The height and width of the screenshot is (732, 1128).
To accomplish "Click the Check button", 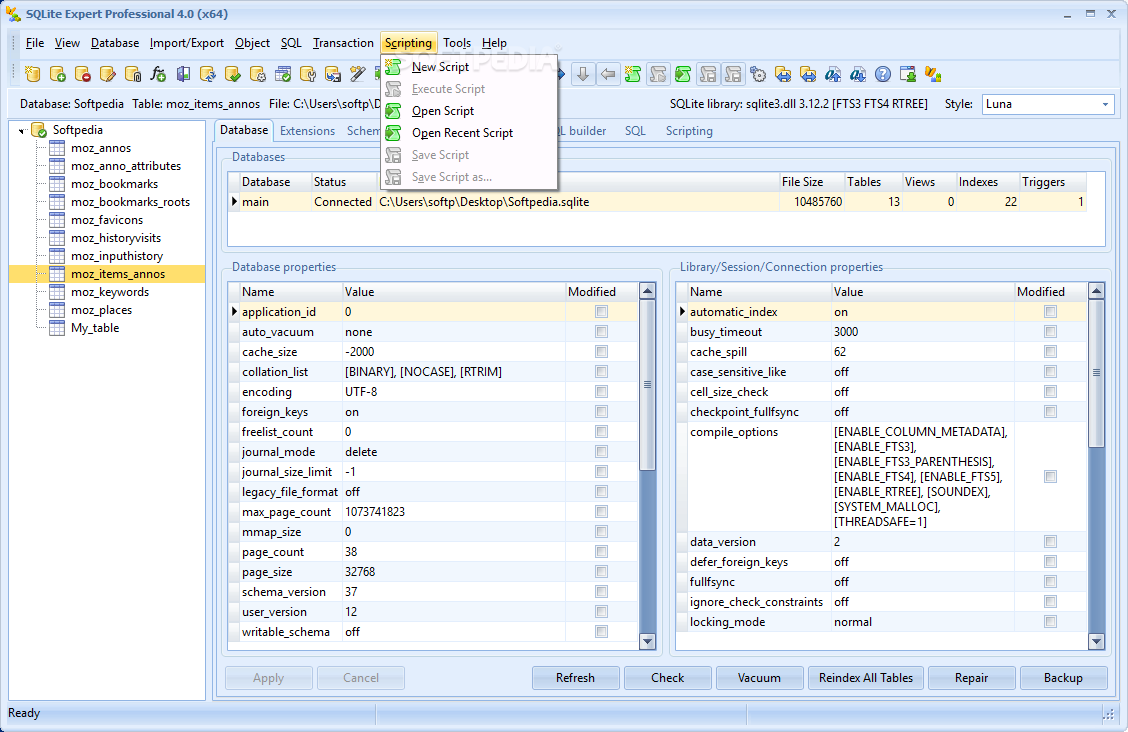I will (x=668, y=678).
